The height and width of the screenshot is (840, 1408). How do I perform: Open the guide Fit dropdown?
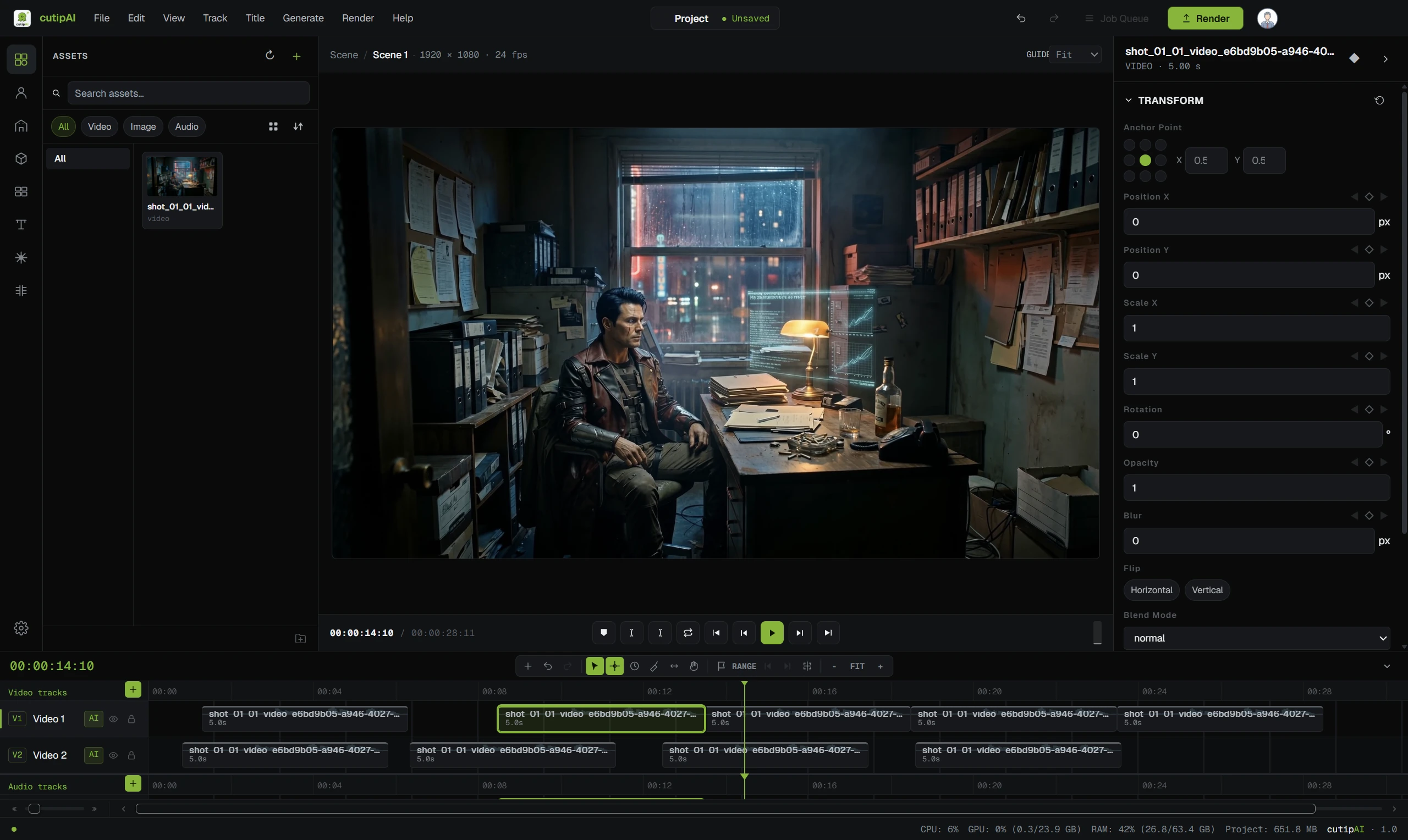click(1075, 54)
